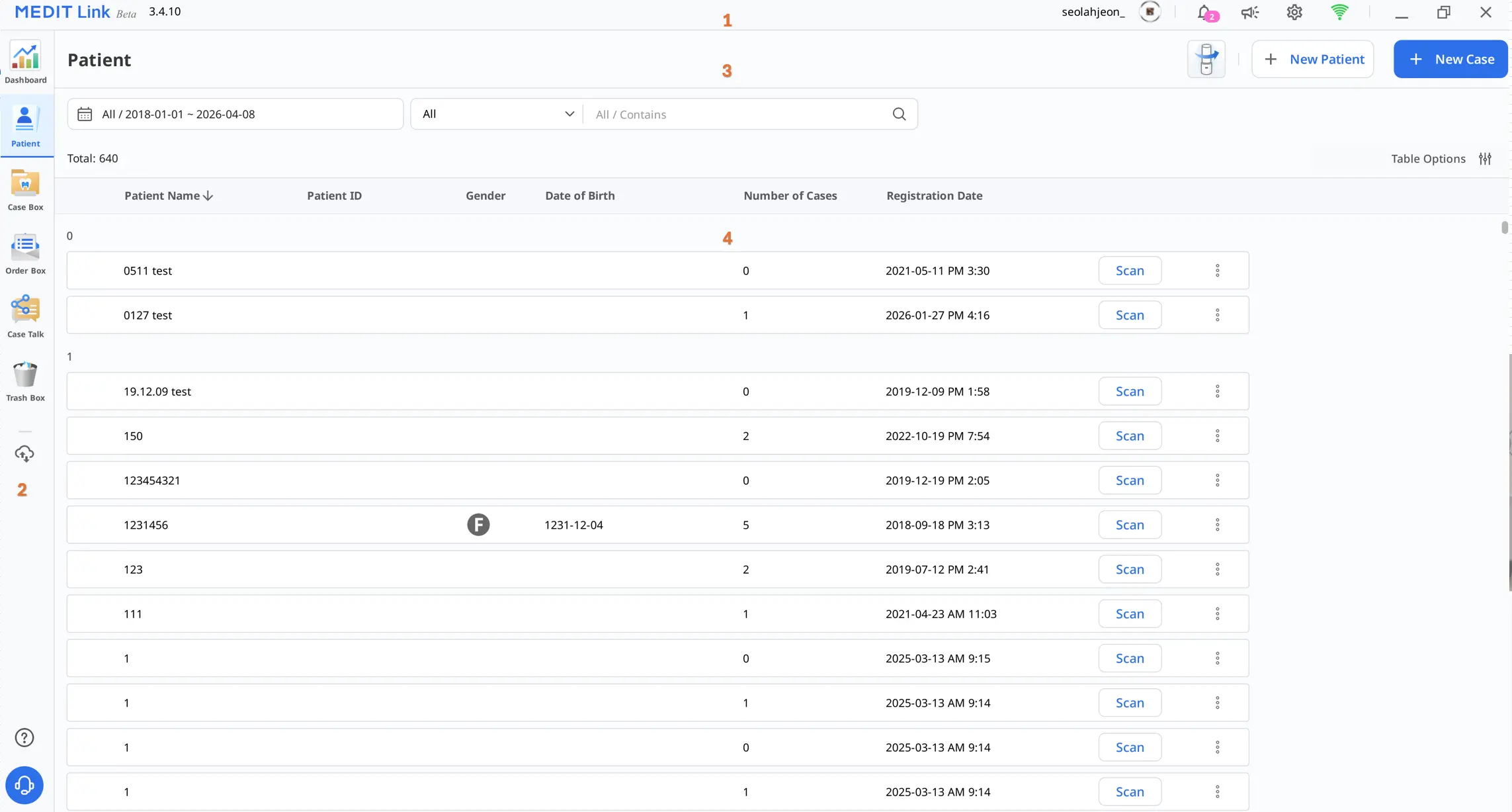Click registration date 2021-04-23 AM 11:03
1512x812 pixels.
click(941, 614)
